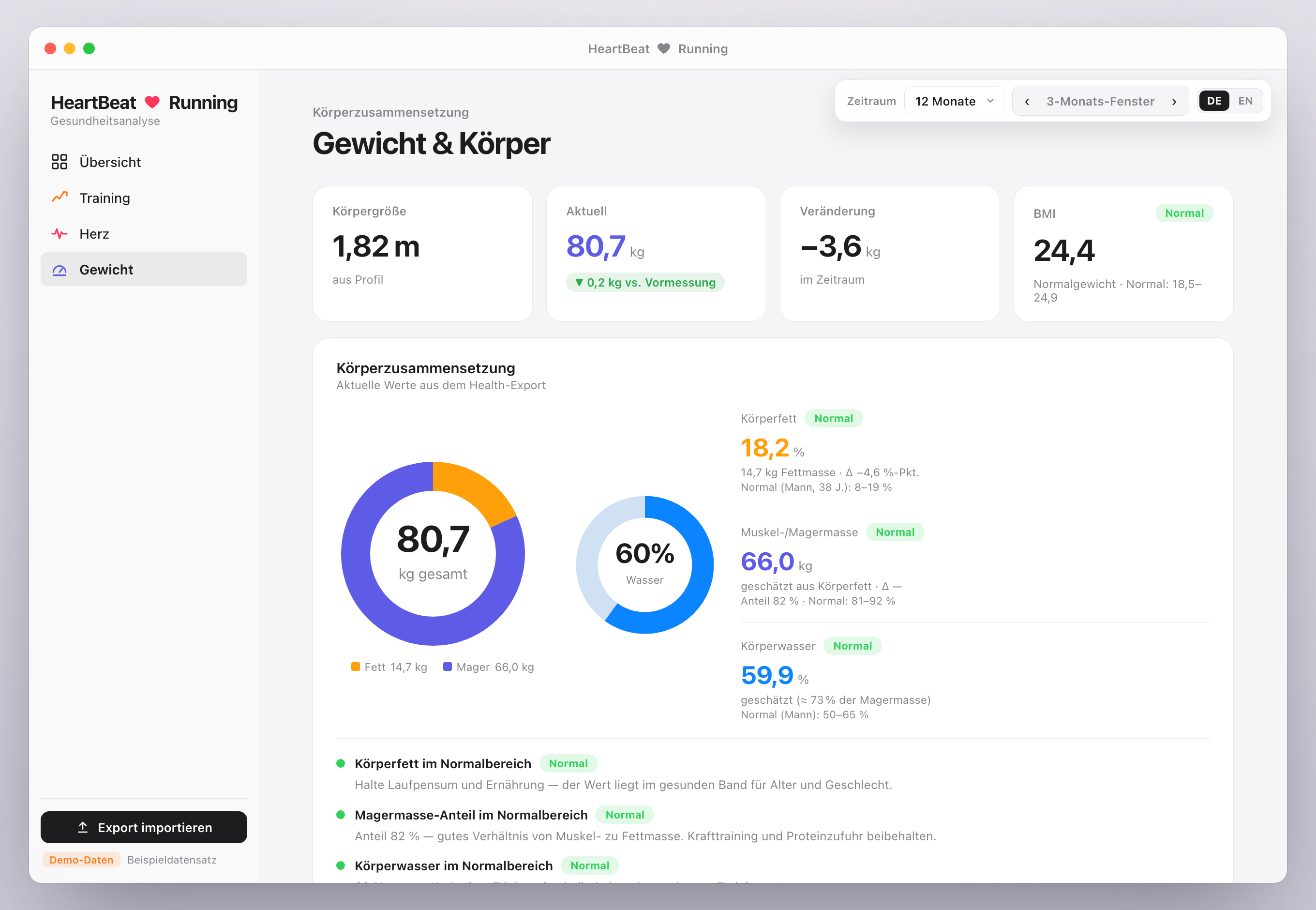Click the 60% Wasser ring chart

pyautogui.click(x=644, y=564)
